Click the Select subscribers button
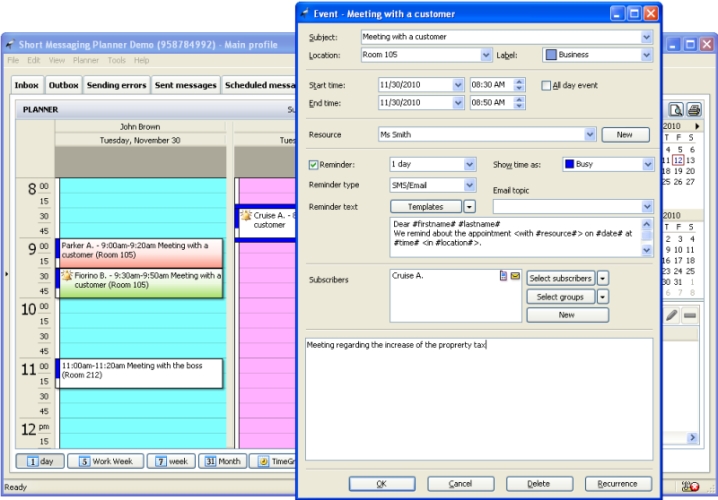The height and width of the screenshot is (500, 718). 560,278
